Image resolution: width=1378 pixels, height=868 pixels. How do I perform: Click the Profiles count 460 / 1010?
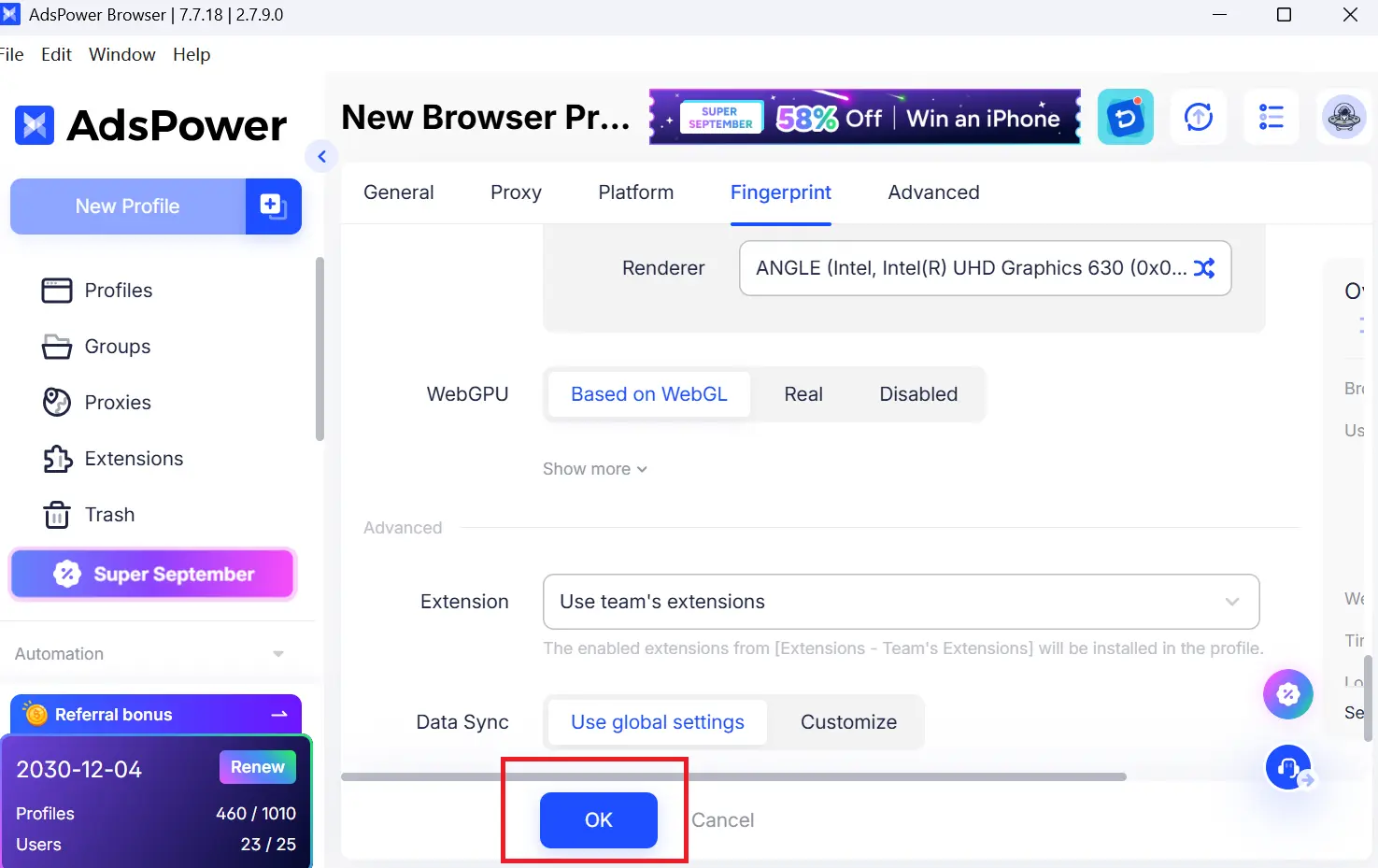[x=256, y=814]
